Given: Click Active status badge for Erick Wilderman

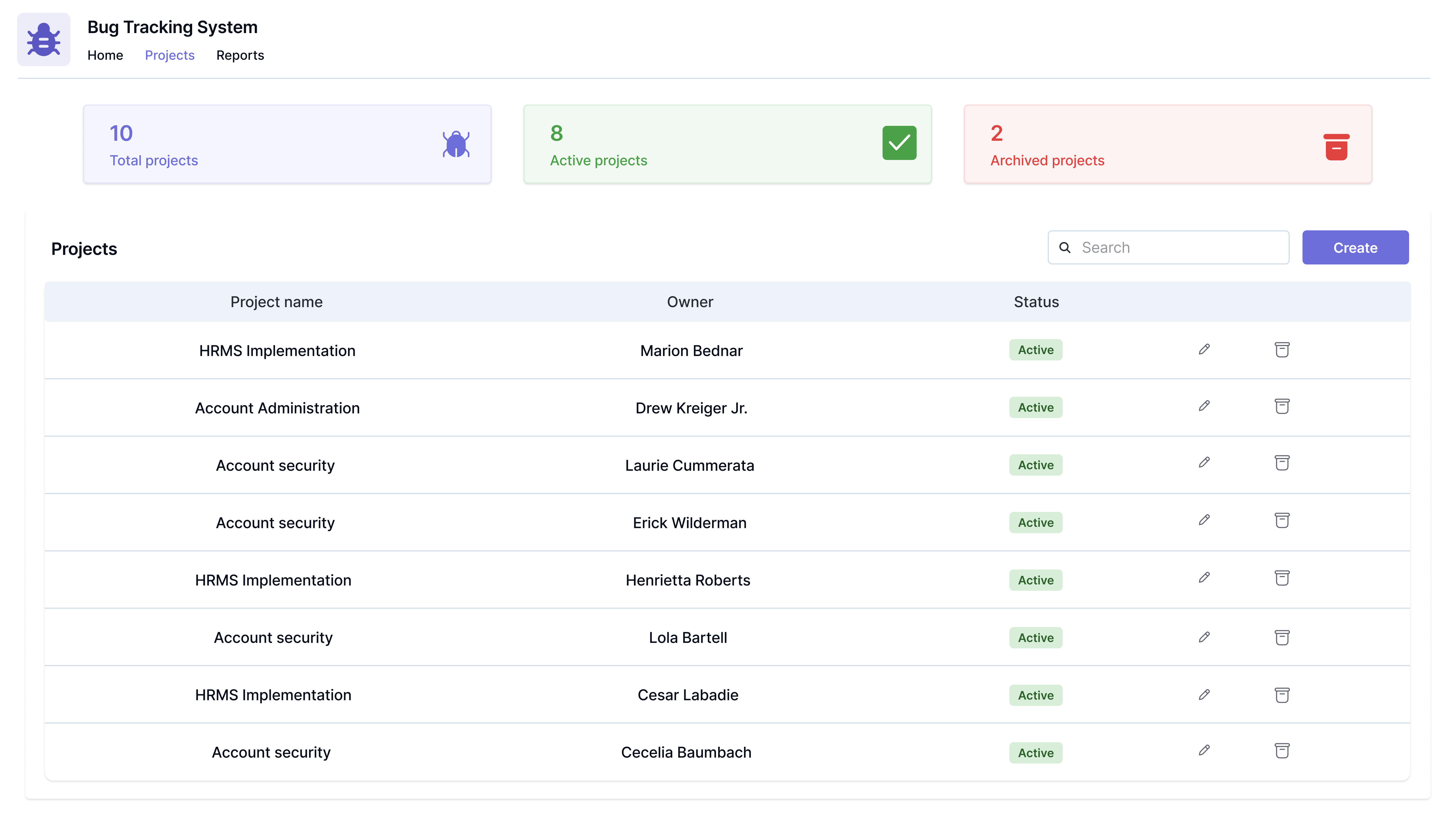Looking at the screenshot, I should [1036, 523].
